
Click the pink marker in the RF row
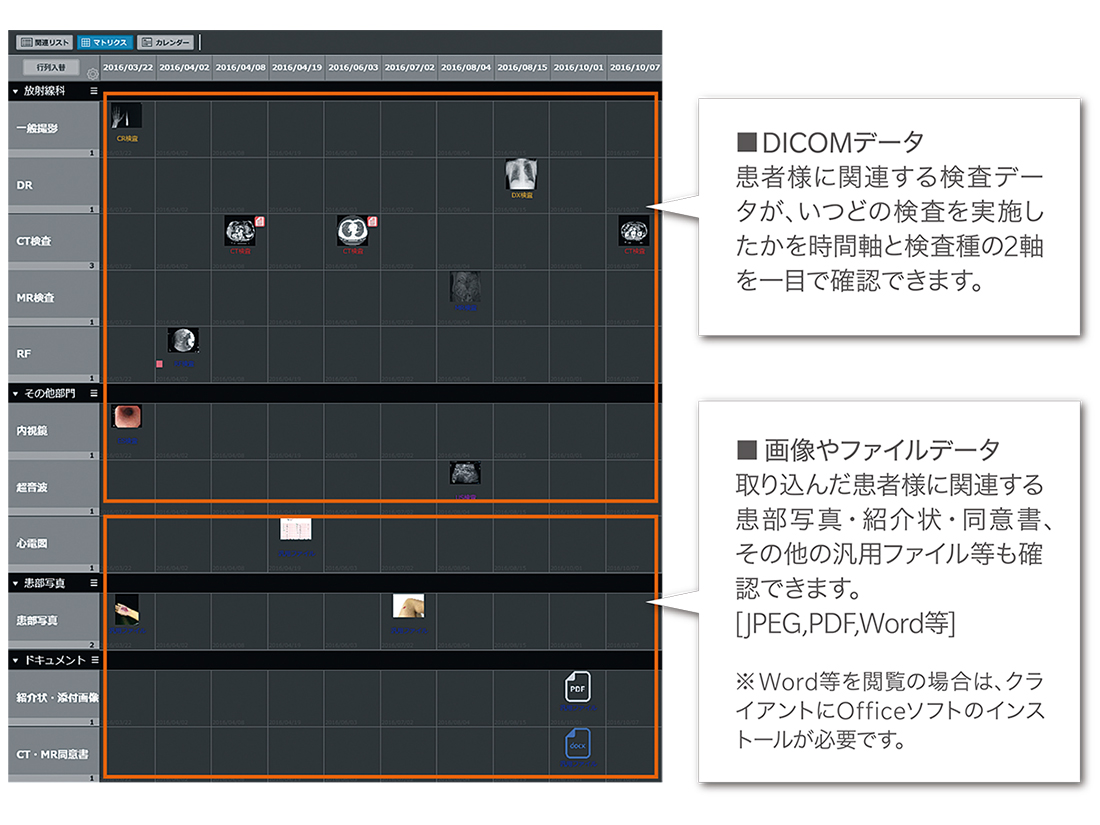[x=159, y=364]
